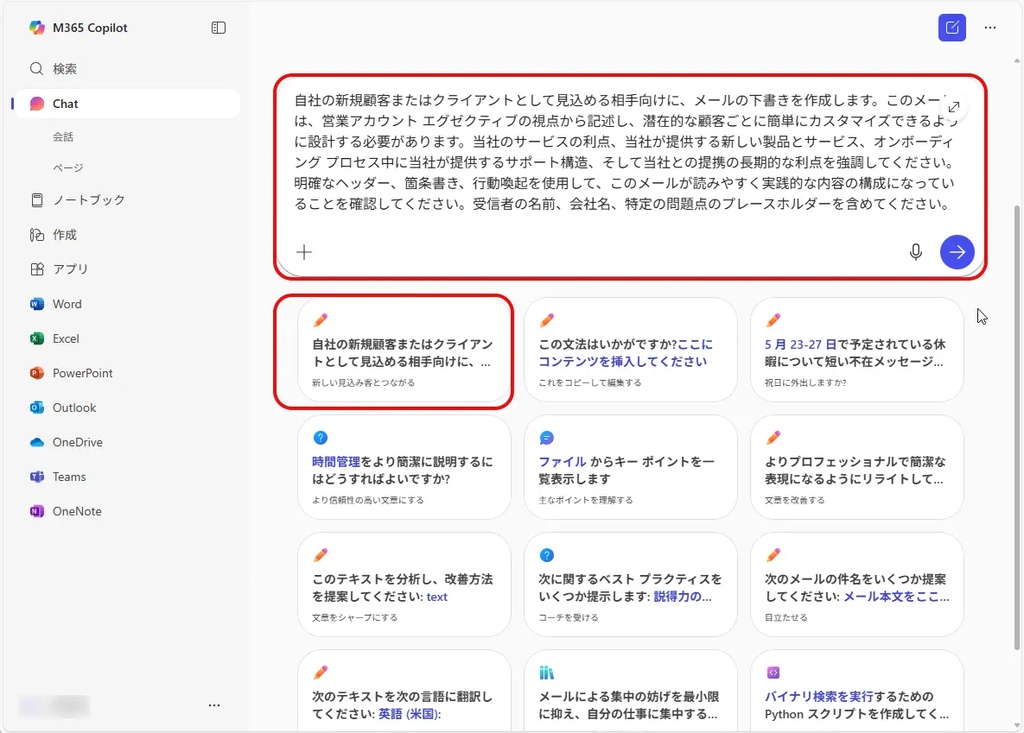Screen dimensions: 1024x733
Task: Click the plus attach icon in prompt box
Action: pyautogui.click(x=305, y=252)
